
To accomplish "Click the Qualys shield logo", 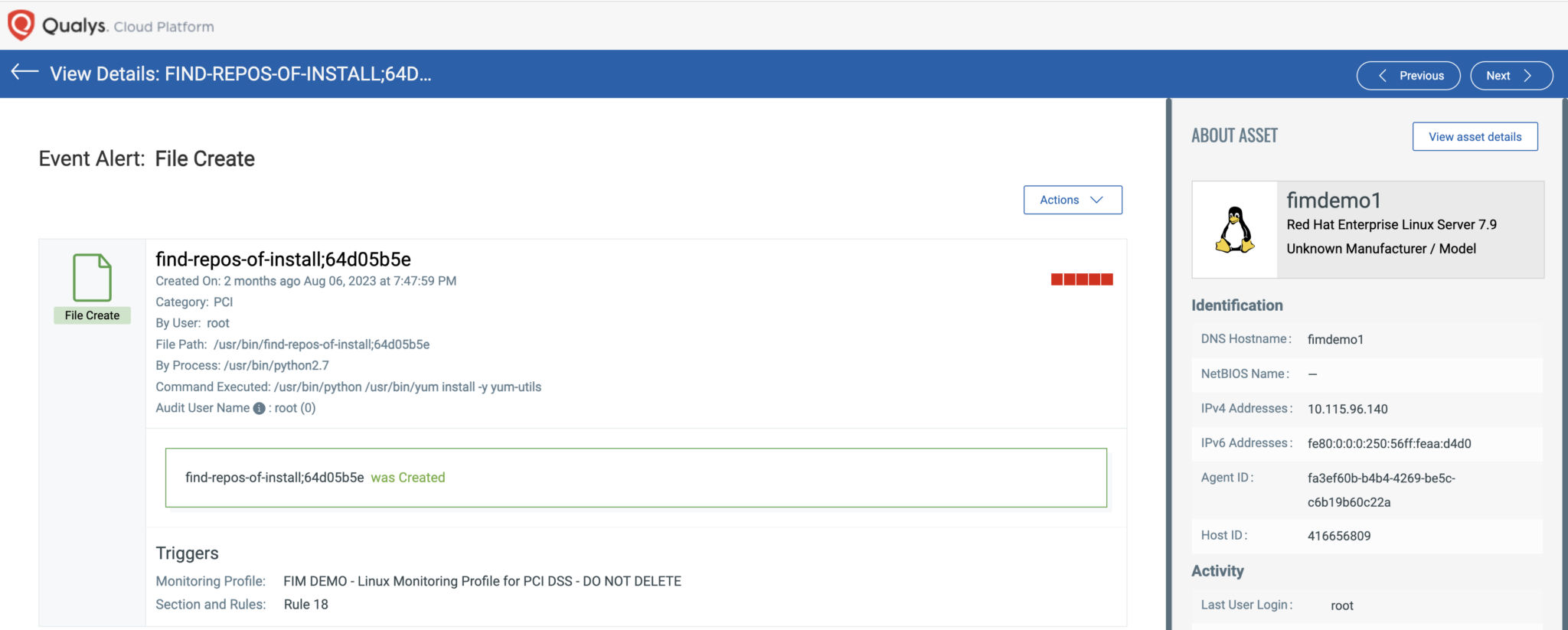I will click(x=21, y=24).
